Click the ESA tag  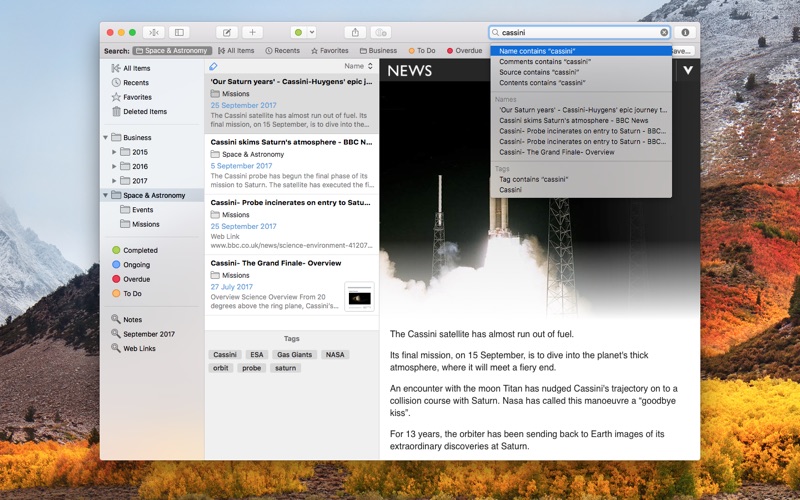[x=257, y=355]
